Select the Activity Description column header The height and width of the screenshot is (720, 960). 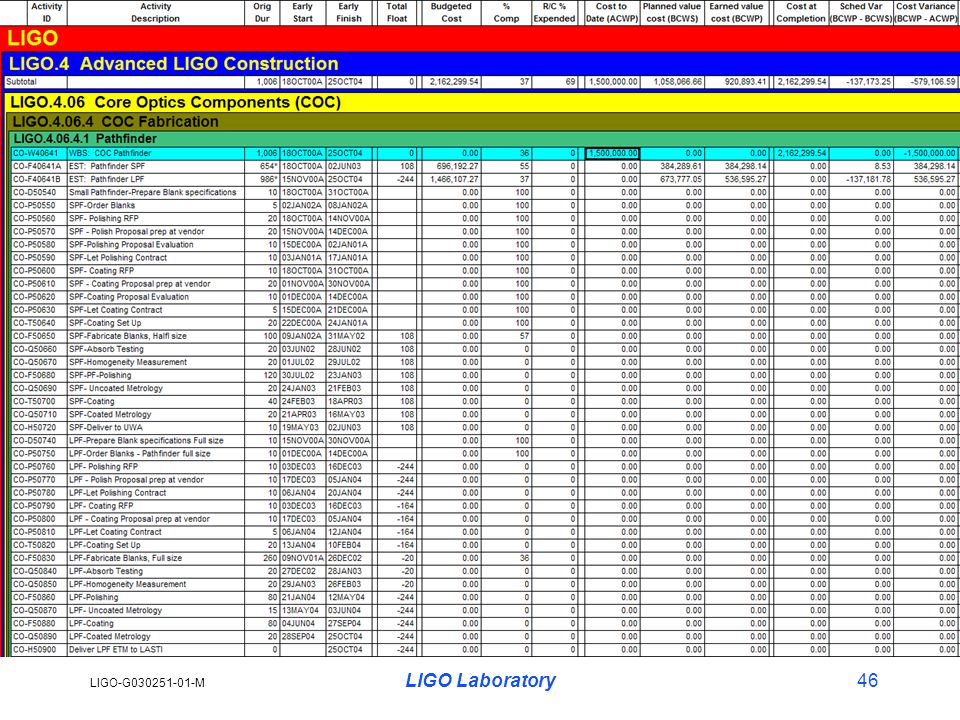pos(156,13)
